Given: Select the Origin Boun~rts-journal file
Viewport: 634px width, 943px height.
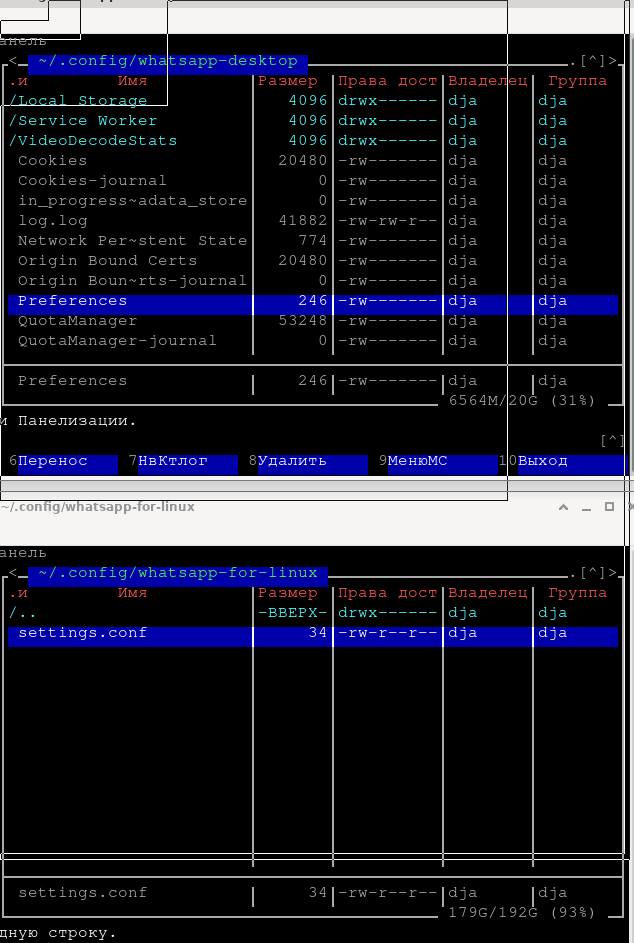Looking at the screenshot, I should [313, 281].
